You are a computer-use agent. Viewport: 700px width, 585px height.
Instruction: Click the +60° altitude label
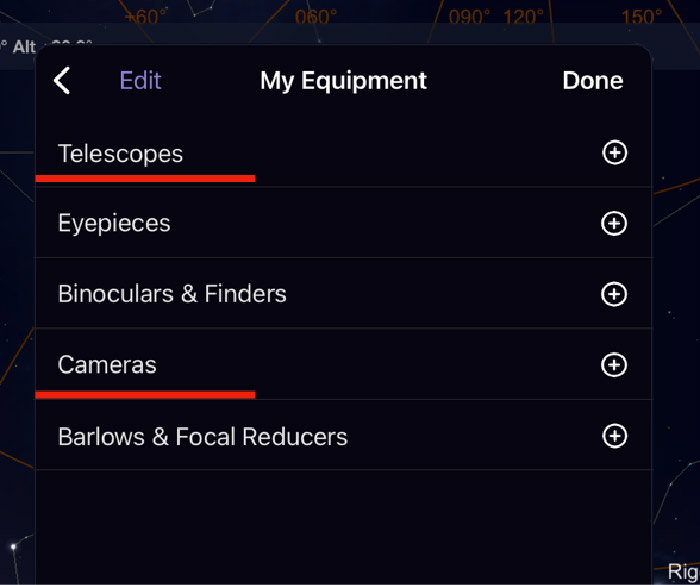click(146, 17)
